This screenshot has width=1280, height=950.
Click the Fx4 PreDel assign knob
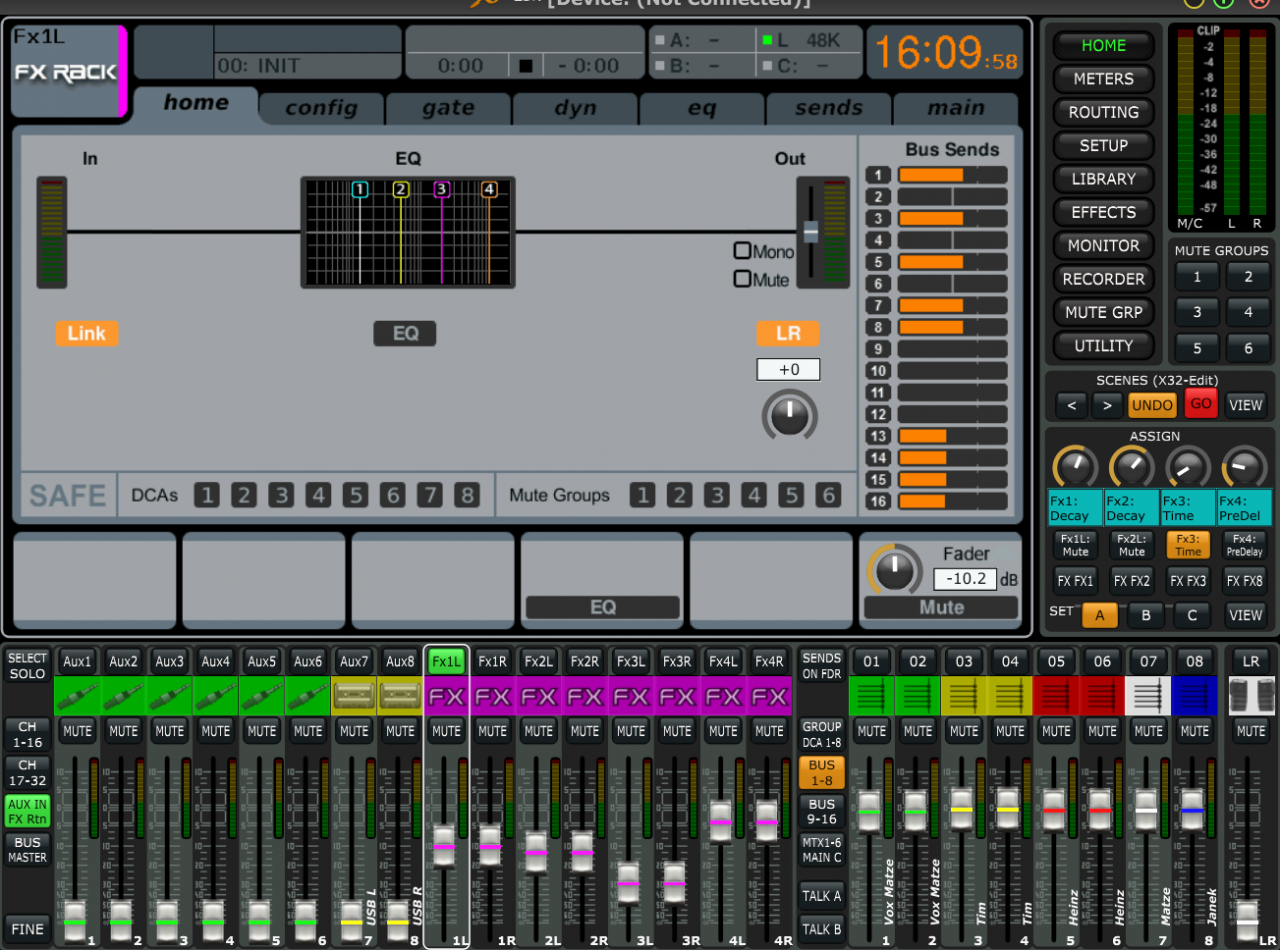coord(1245,467)
